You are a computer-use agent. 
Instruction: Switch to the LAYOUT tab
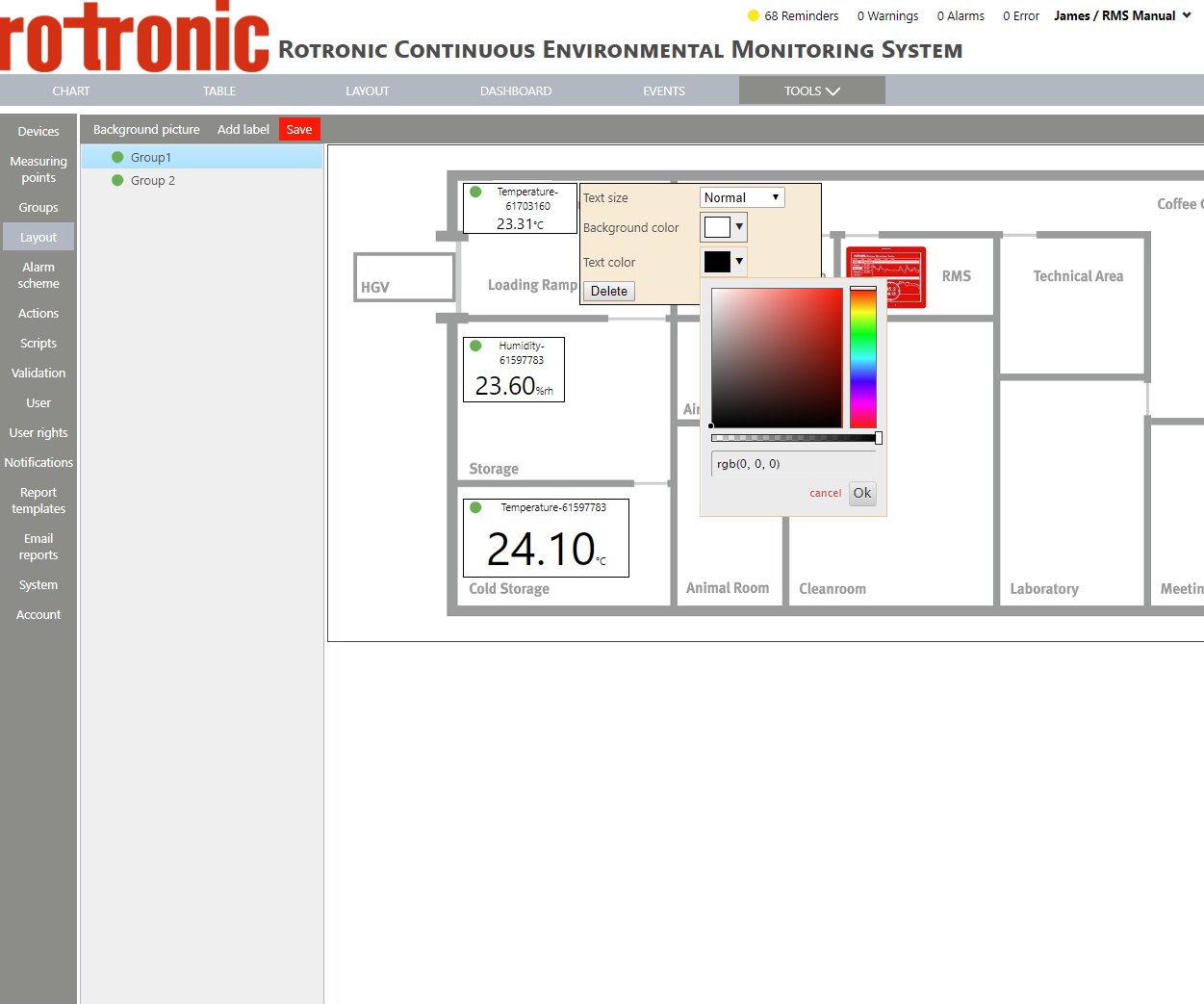point(368,90)
